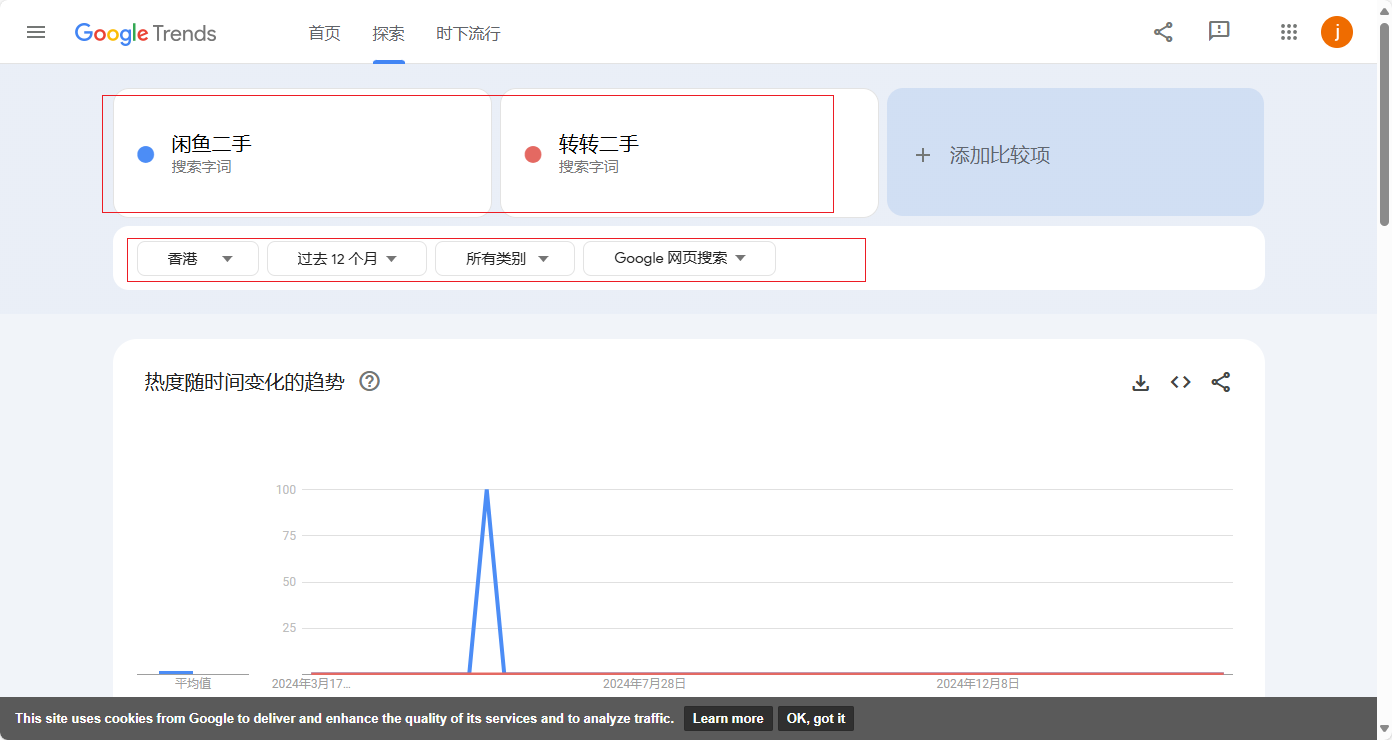Screen dimensions: 1392x740
Task: Select the 探索 tab
Action: [389, 33]
